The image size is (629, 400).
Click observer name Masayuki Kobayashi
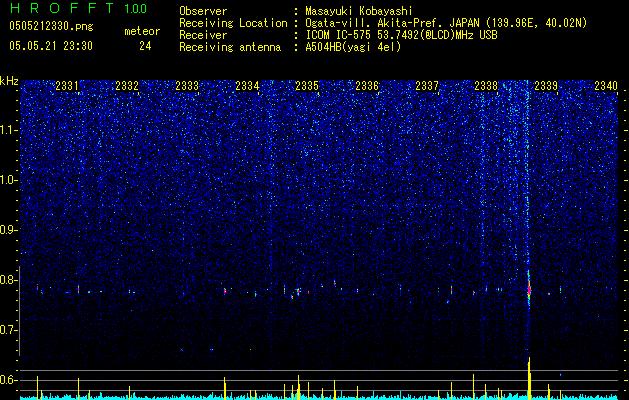[359, 11]
